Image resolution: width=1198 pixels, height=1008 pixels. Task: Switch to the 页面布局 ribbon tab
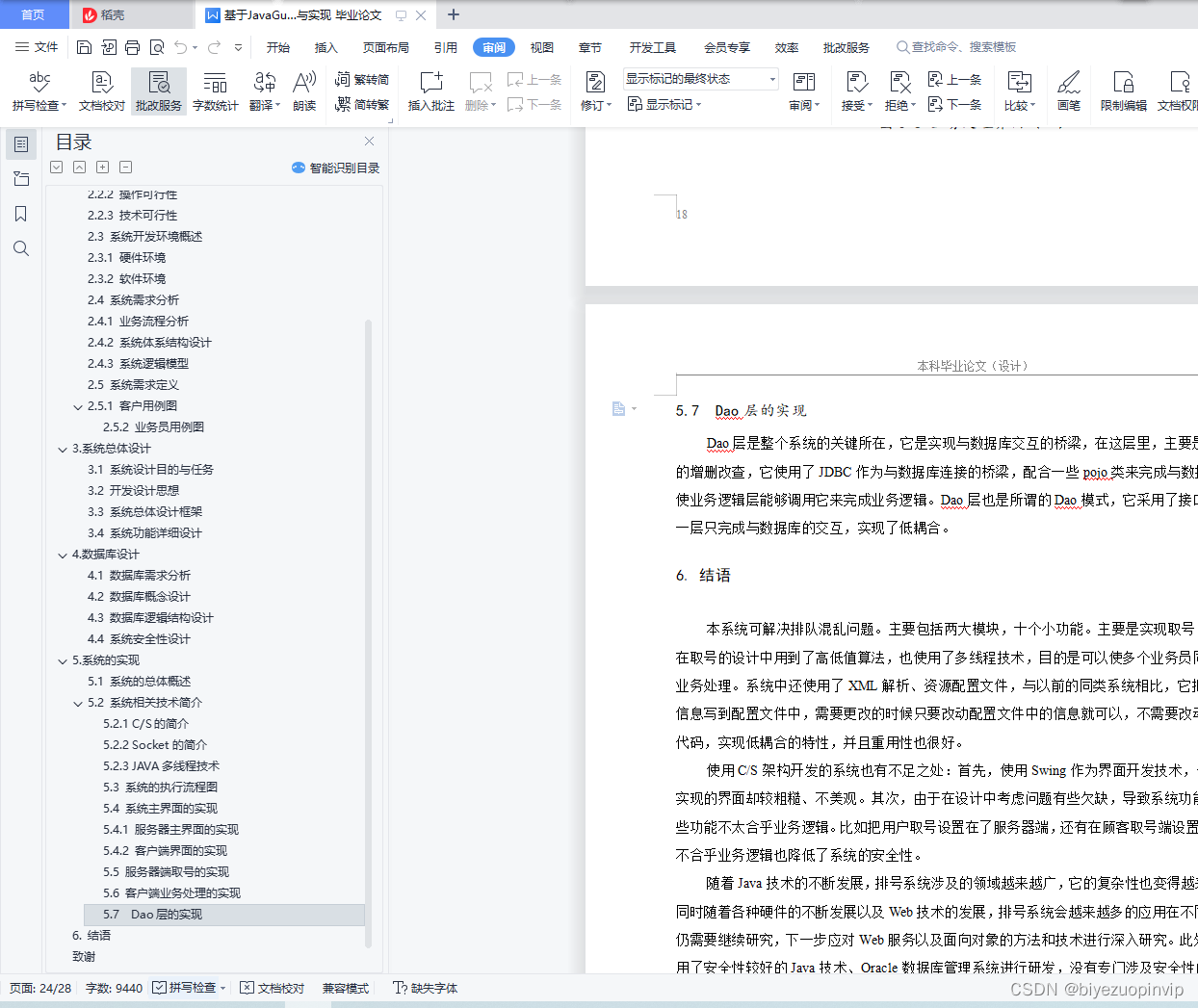coord(385,46)
